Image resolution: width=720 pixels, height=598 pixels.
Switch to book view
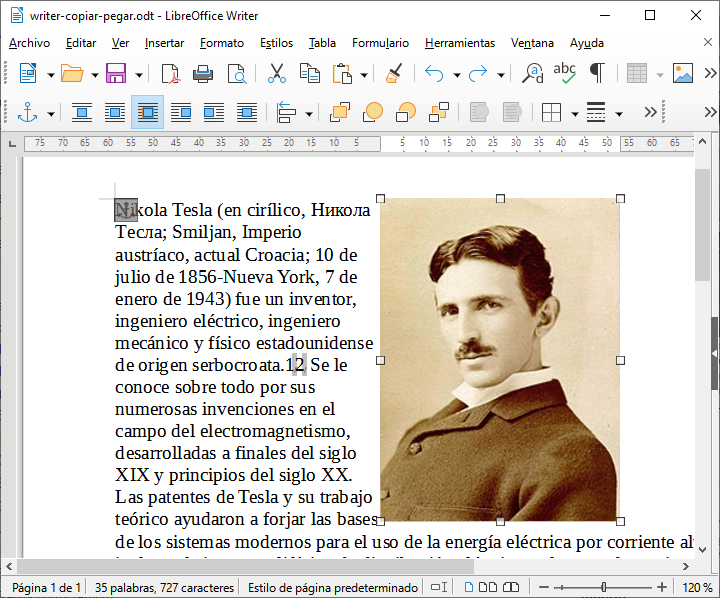[x=511, y=587]
